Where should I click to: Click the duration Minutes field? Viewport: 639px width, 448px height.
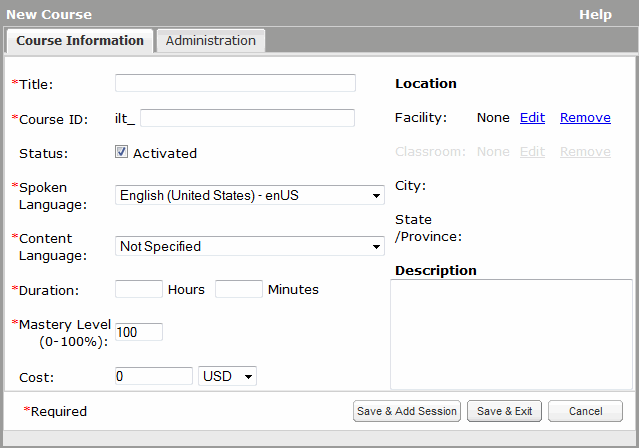coord(239,289)
